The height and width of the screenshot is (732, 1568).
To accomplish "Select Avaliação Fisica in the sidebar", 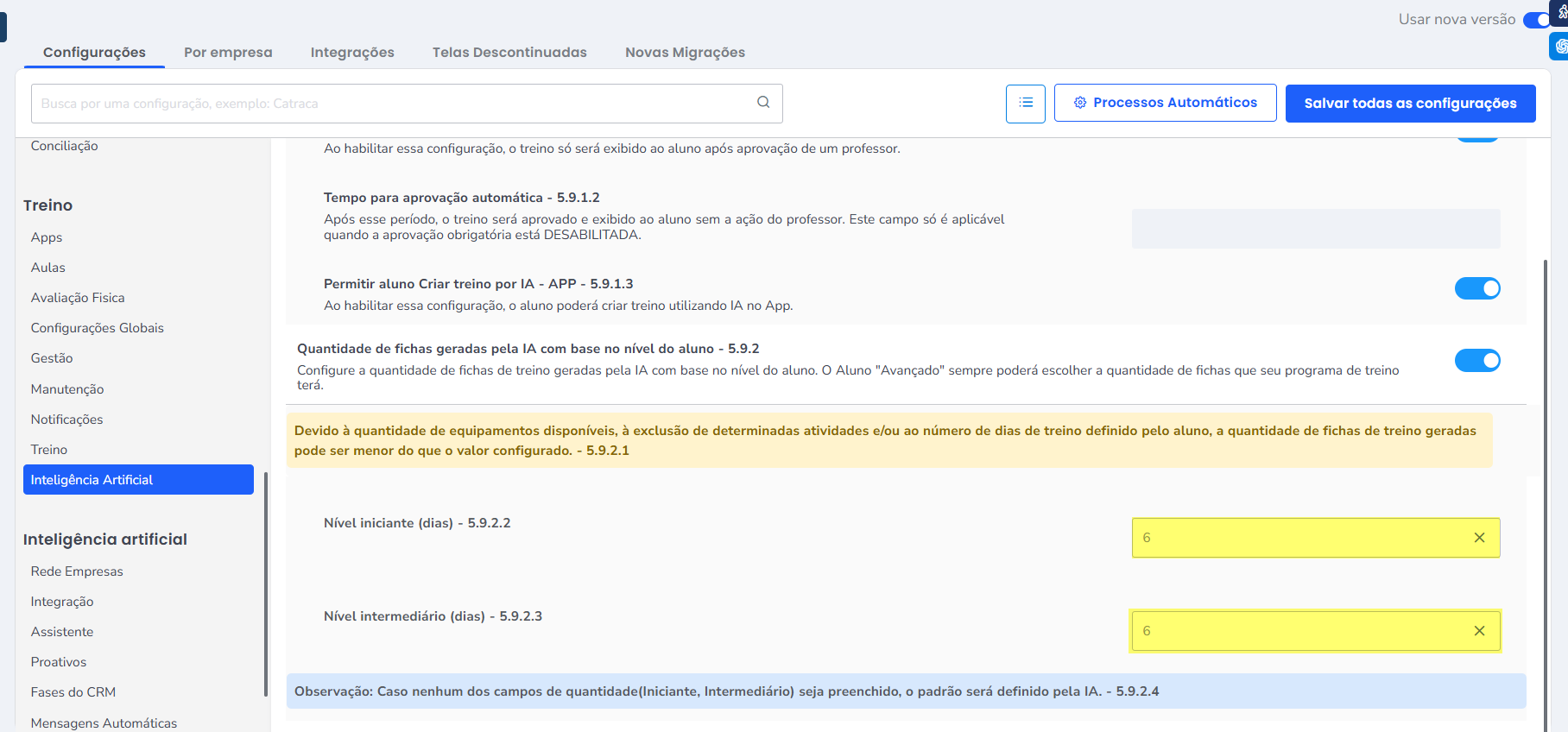I will pyautogui.click(x=78, y=298).
